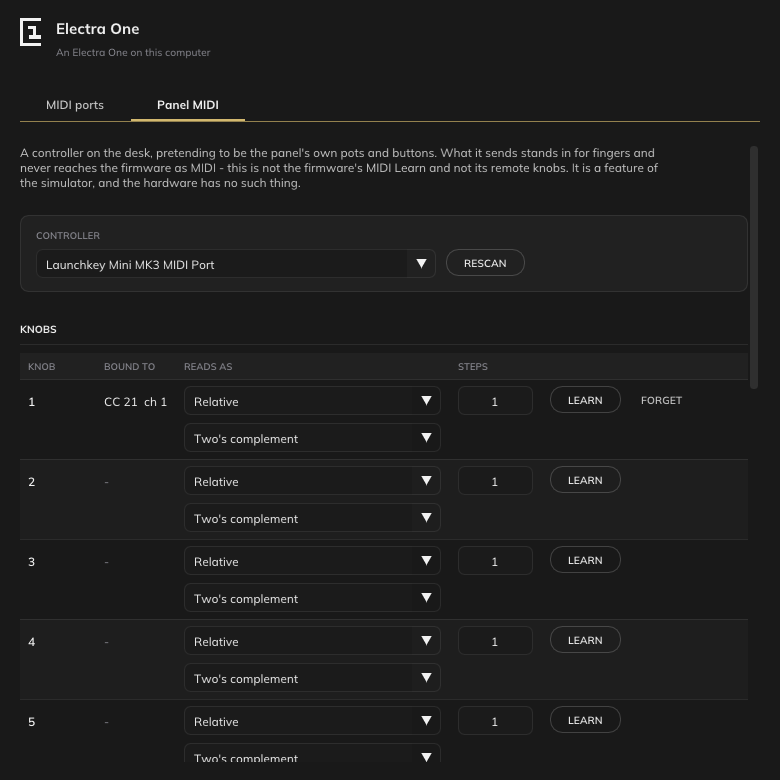Click the 'Electra One' title text
The image size is (780, 780).
pyautogui.click(x=98, y=29)
